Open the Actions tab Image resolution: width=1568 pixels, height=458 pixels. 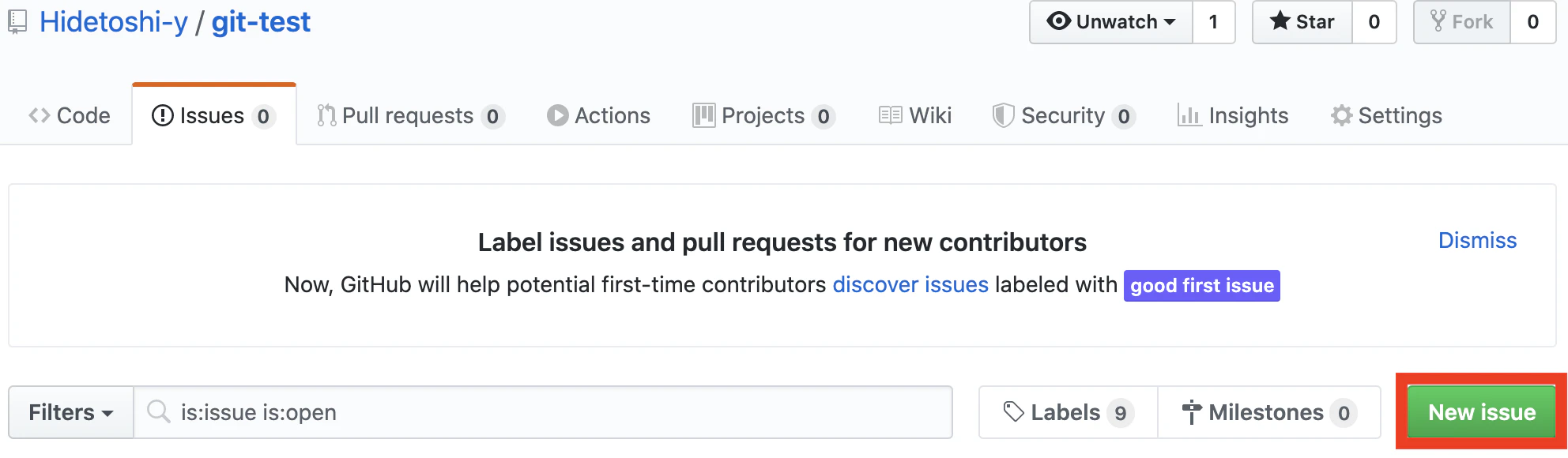pos(598,115)
